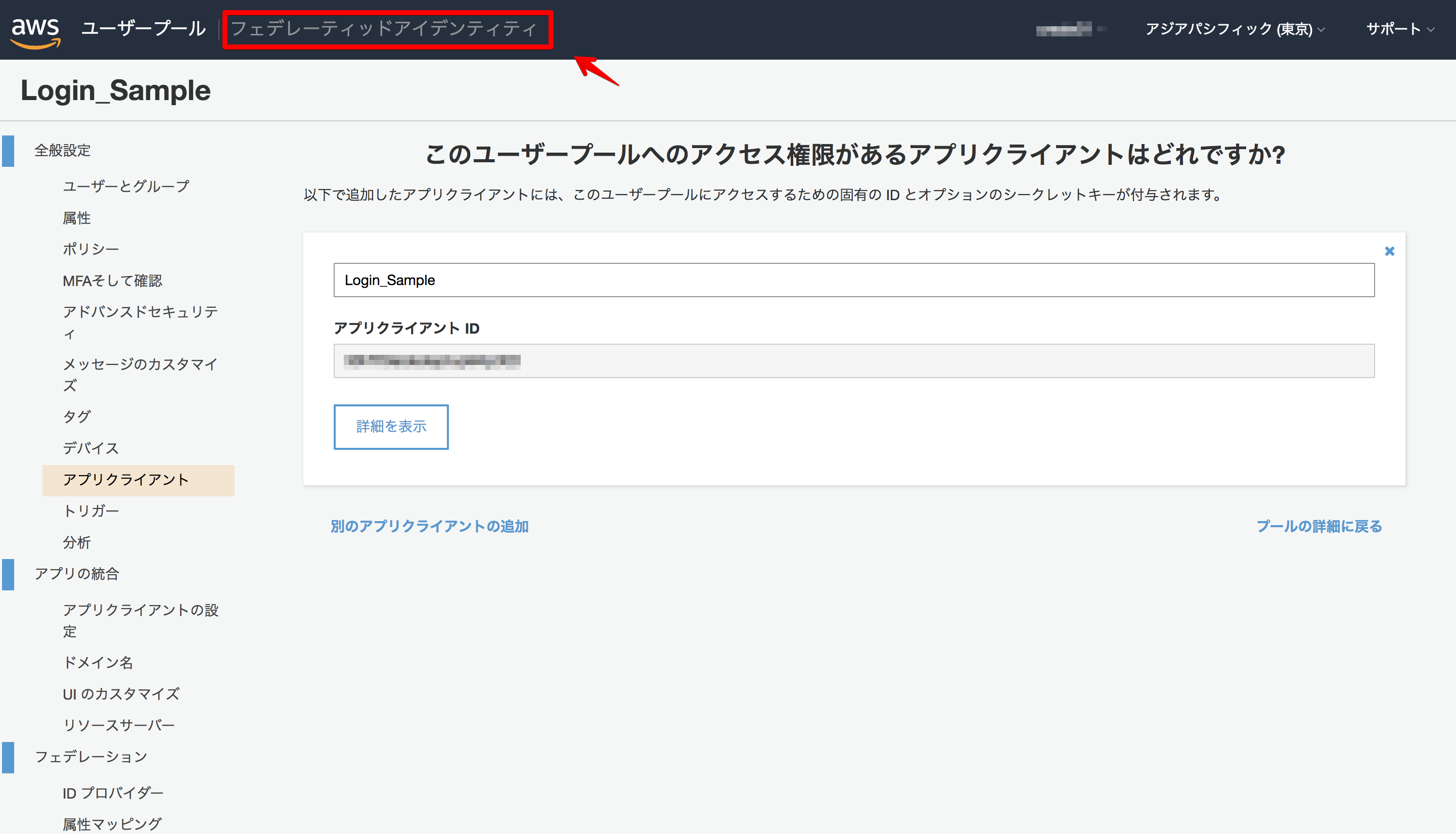
Task: Open UI のカスタマイズ in the sidebar
Action: [x=121, y=694]
